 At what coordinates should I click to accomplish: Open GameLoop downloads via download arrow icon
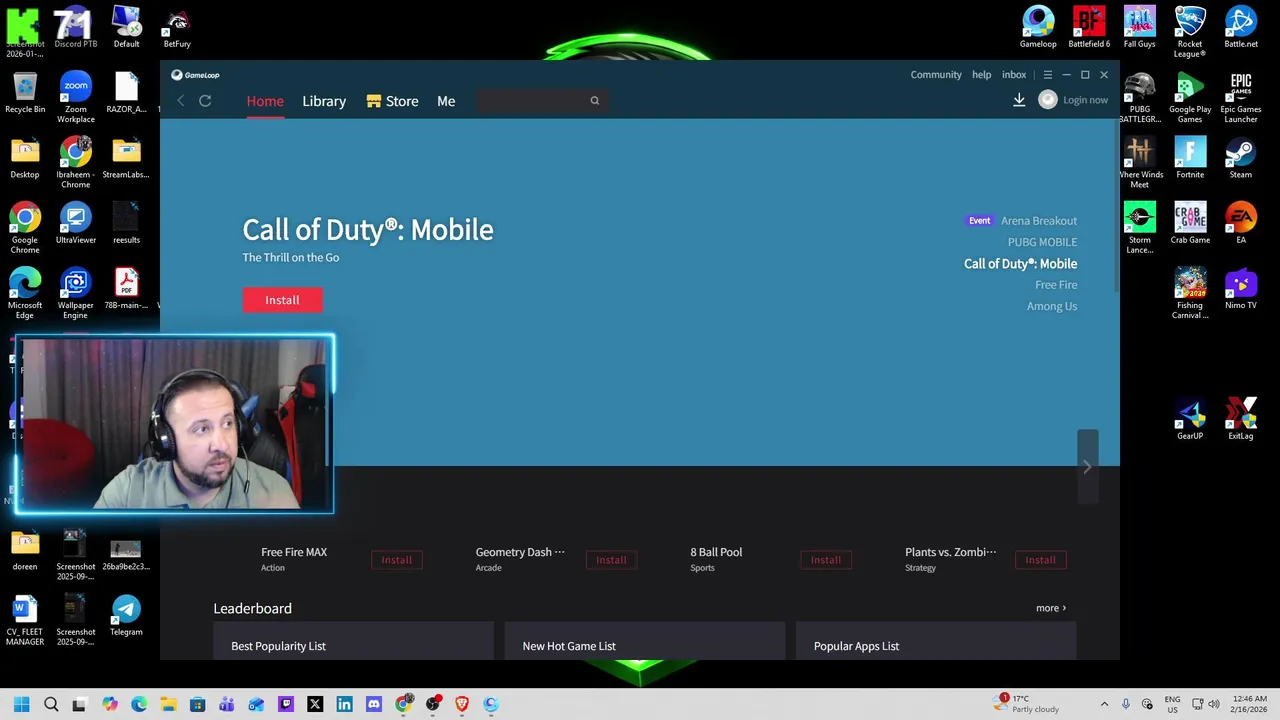pyautogui.click(x=1019, y=100)
